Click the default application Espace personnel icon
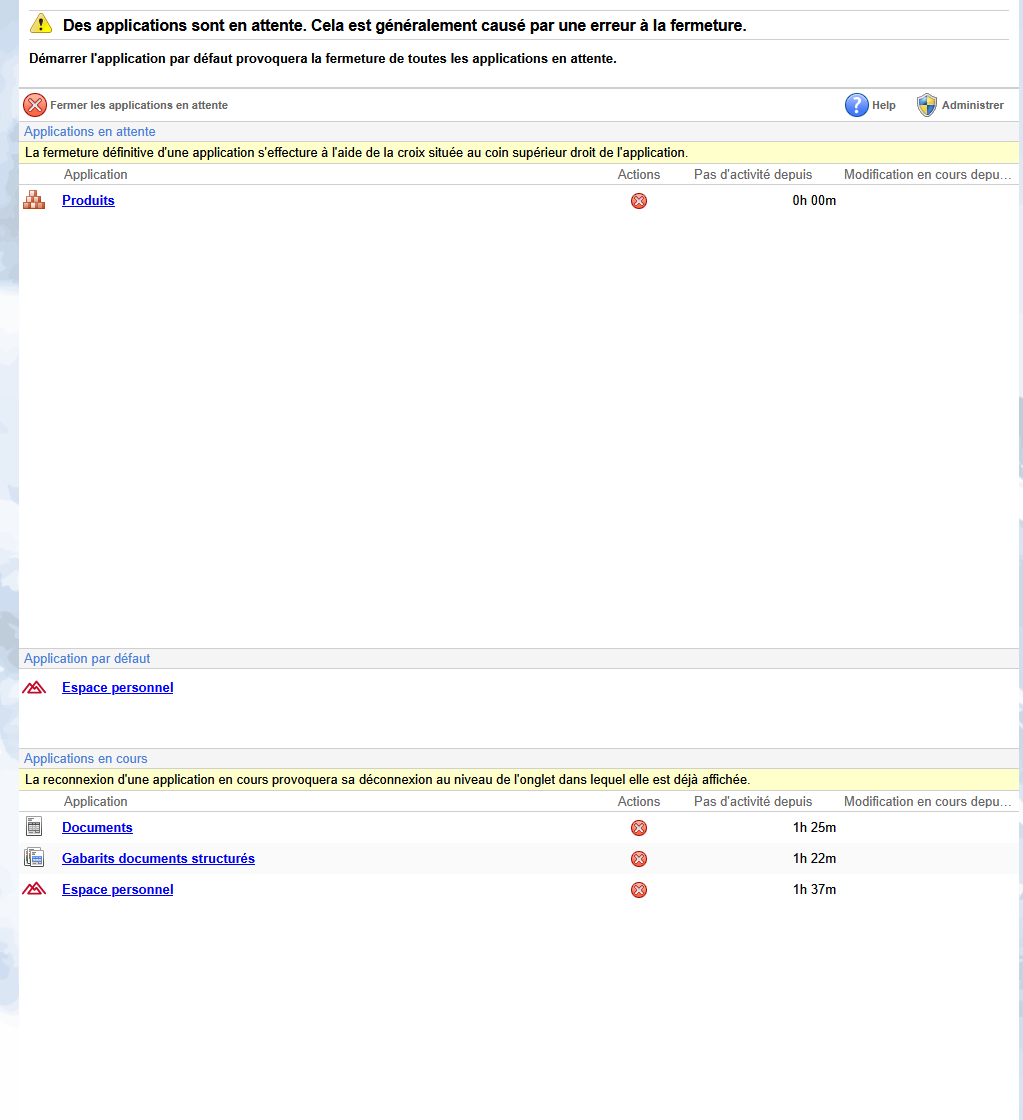 [34, 687]
